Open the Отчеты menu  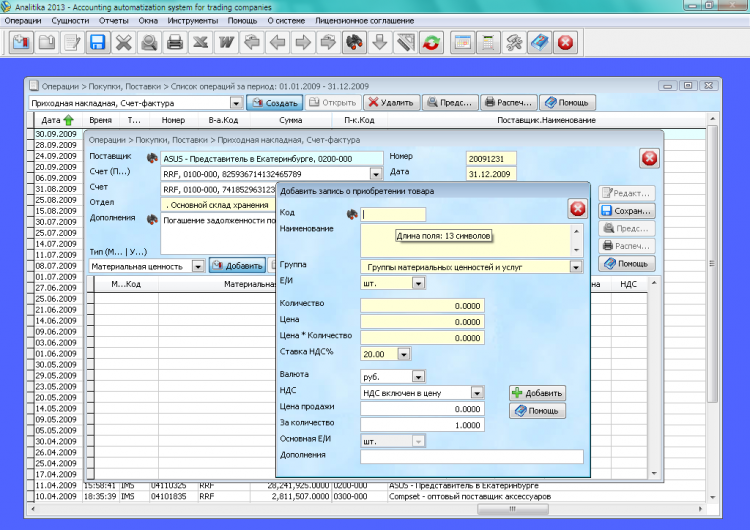[x=114, y=21]
